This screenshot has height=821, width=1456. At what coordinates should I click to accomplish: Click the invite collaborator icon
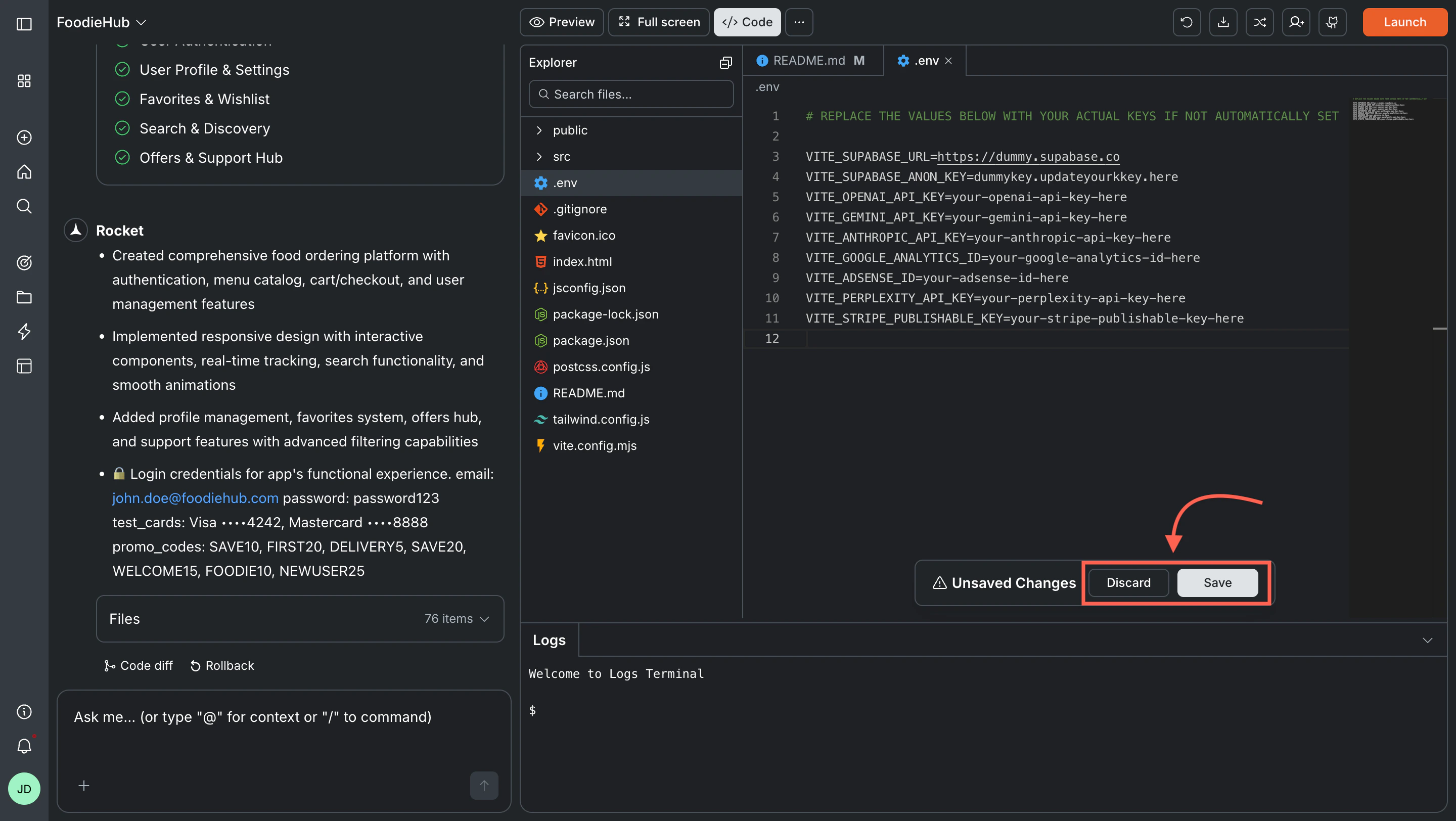1296,22
